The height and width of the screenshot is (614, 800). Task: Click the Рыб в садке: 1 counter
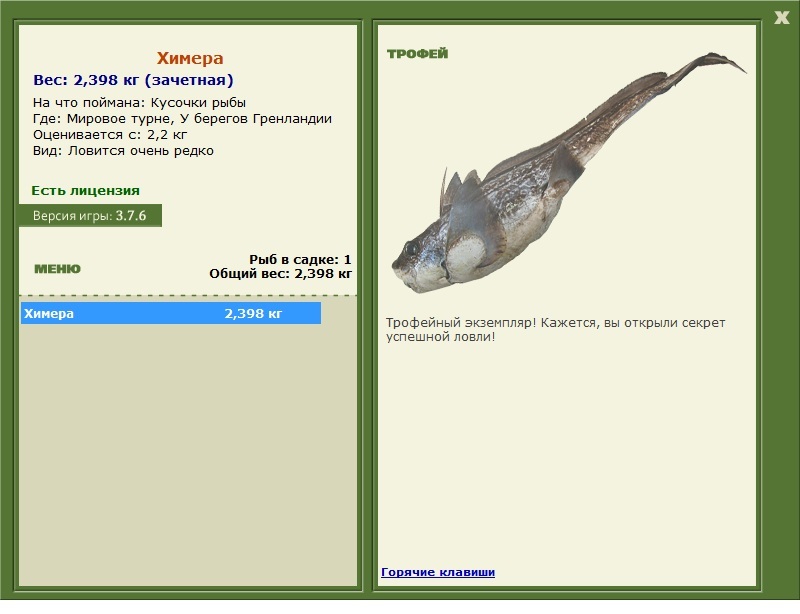point(300,259)
